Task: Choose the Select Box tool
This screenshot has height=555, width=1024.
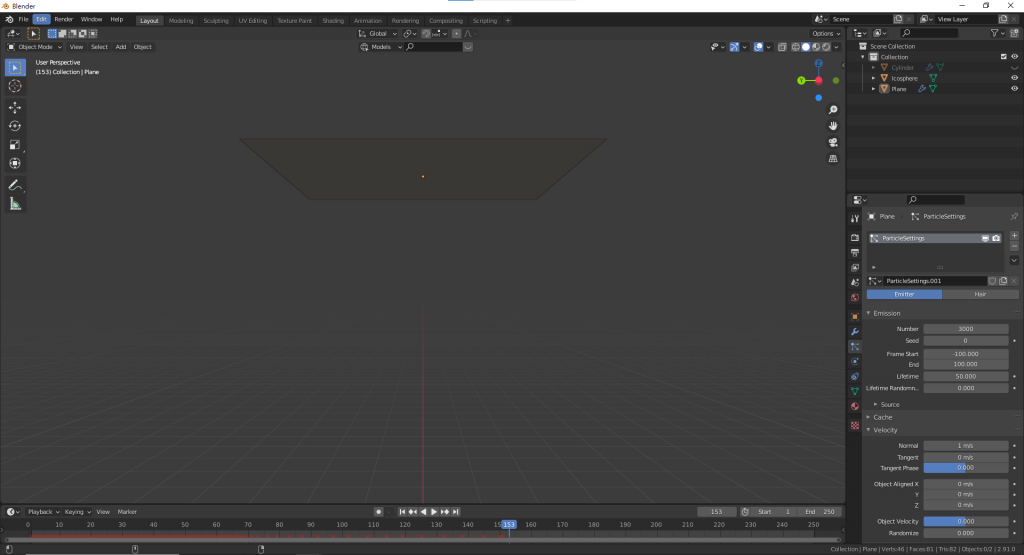Action: point(15,67)
